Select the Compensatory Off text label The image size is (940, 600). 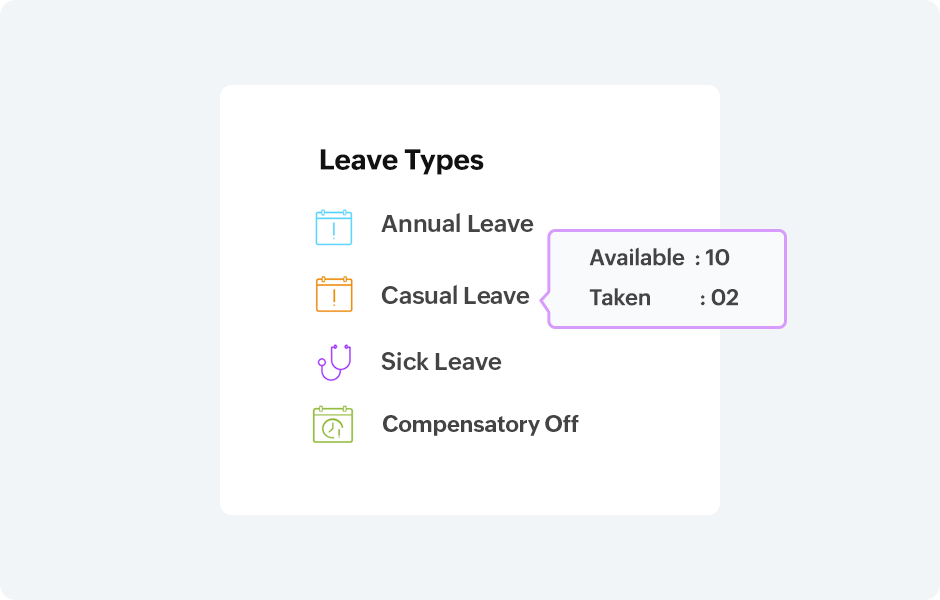tap(480, 424)
